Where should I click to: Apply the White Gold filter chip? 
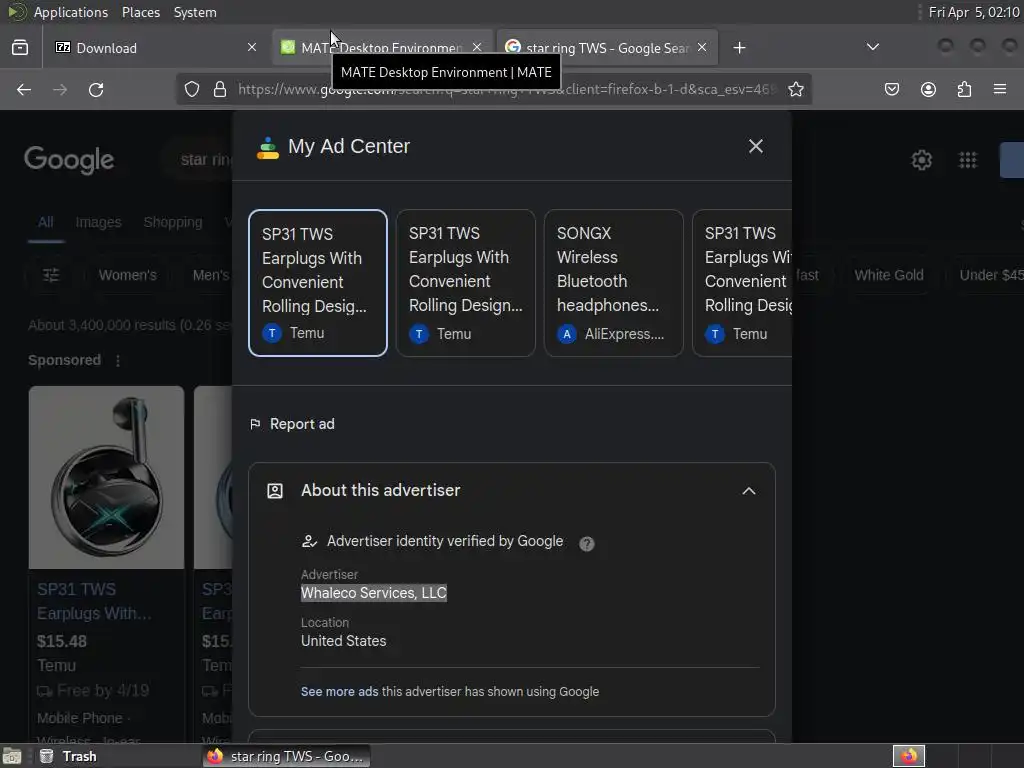pyautogui.click(x=889, y=275)
